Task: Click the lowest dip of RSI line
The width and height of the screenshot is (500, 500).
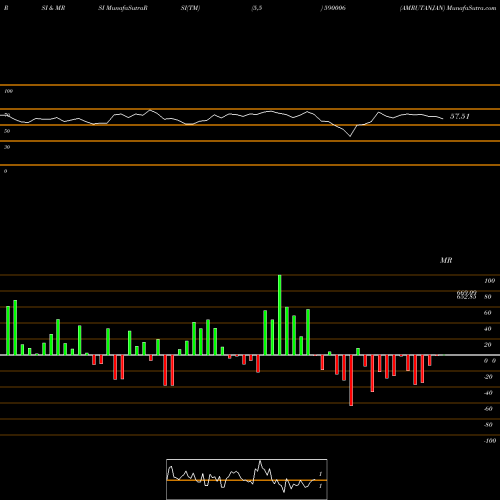Action: point(350,136)
